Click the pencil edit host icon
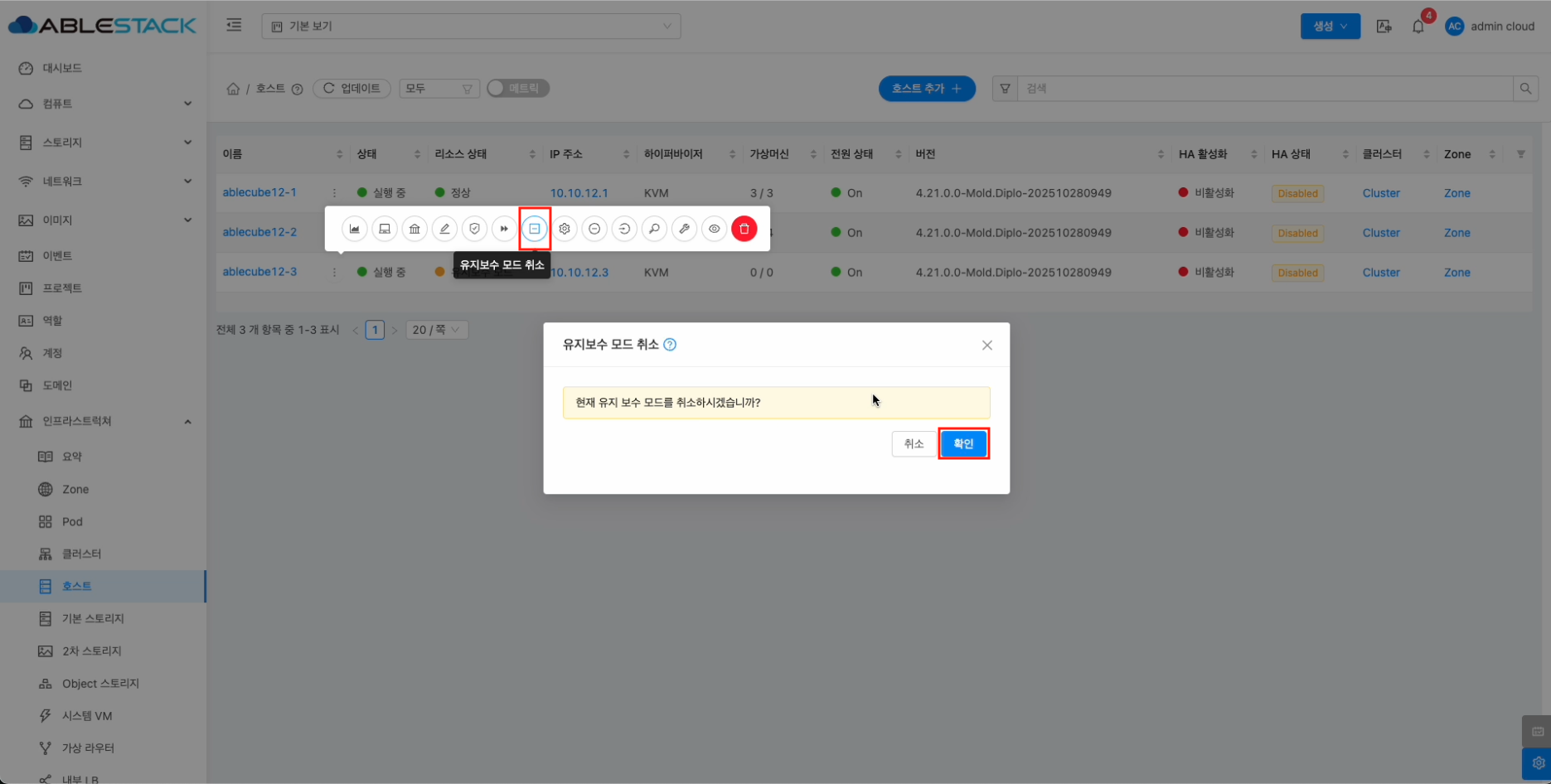This screenshot has height=784, width=1551. [x=444, y=229]
